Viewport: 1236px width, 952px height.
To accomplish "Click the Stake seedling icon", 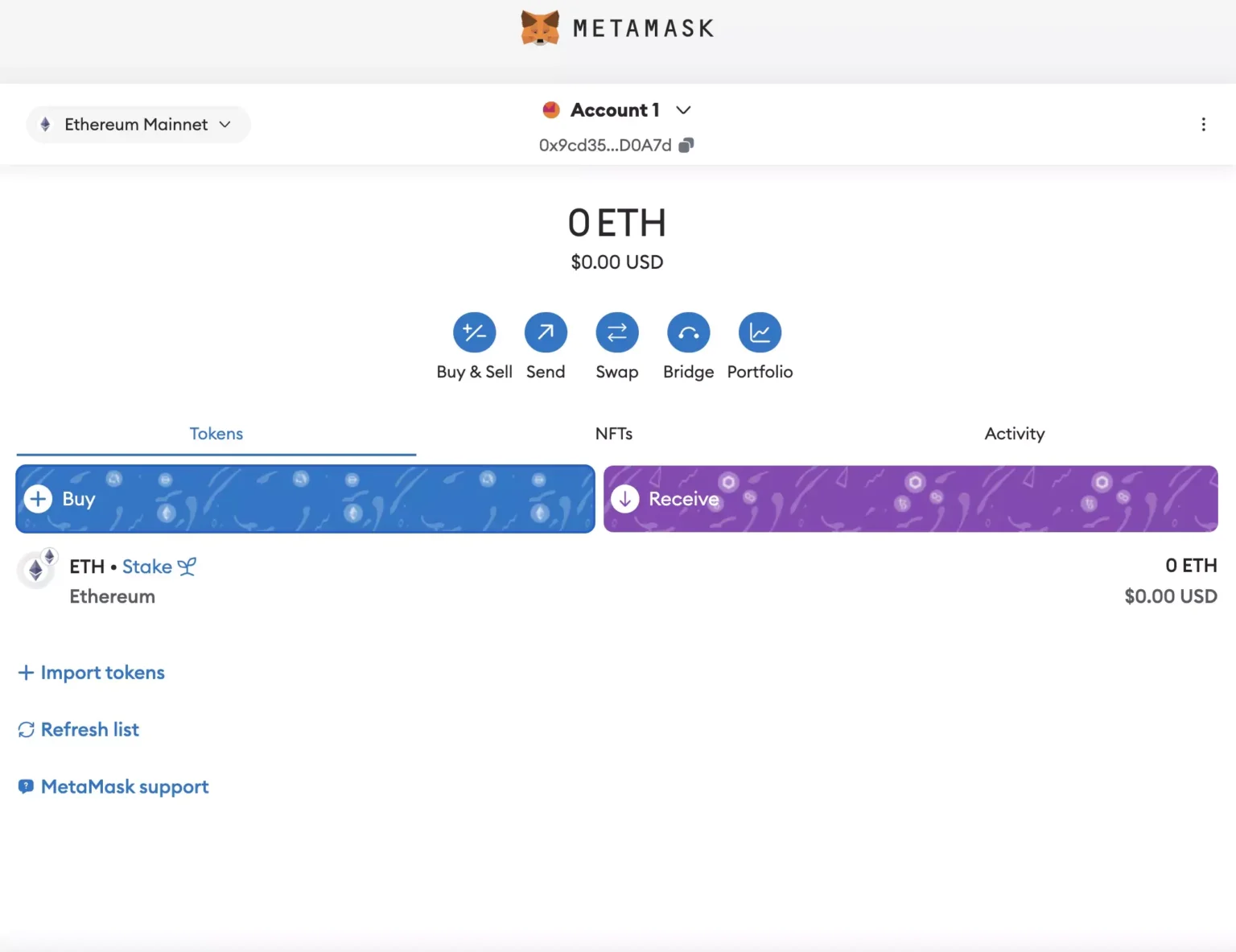I will [x=187, y=567].
